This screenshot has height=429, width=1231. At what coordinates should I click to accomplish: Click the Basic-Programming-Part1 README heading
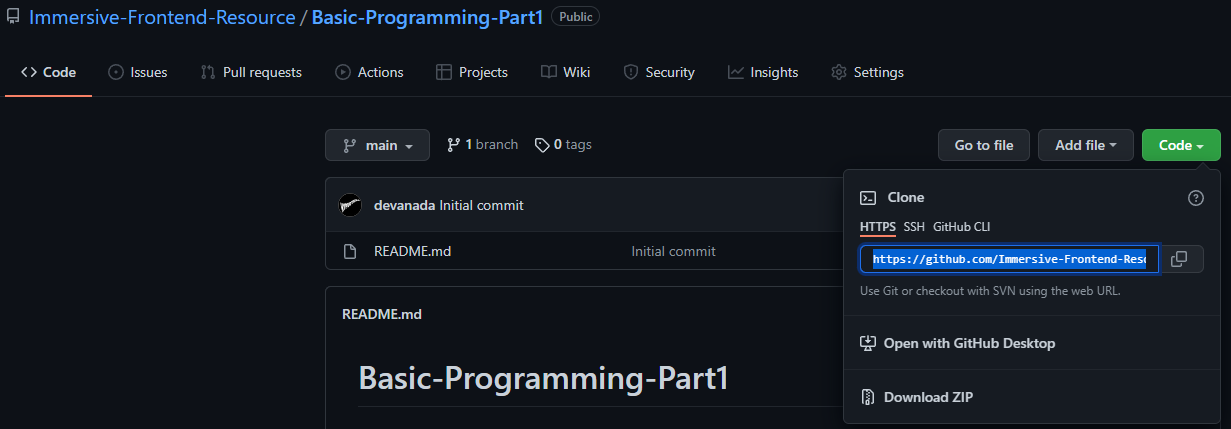pos(543,378)
